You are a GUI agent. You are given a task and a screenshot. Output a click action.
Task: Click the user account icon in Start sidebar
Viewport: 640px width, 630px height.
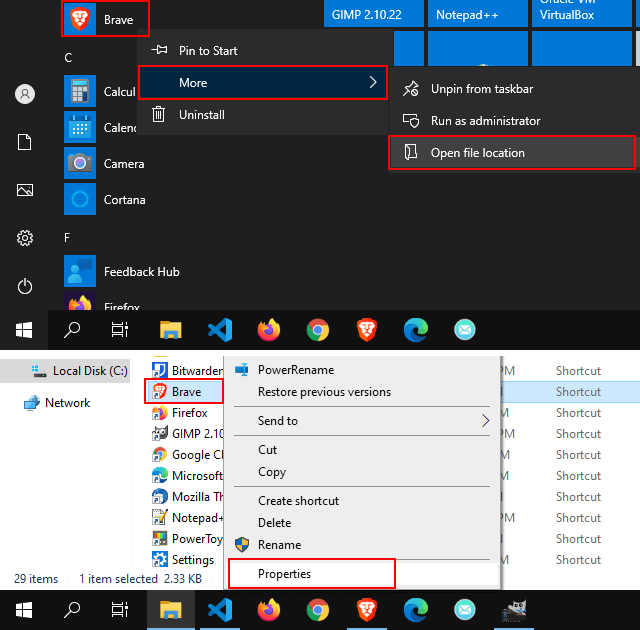[x=25, y=94]
